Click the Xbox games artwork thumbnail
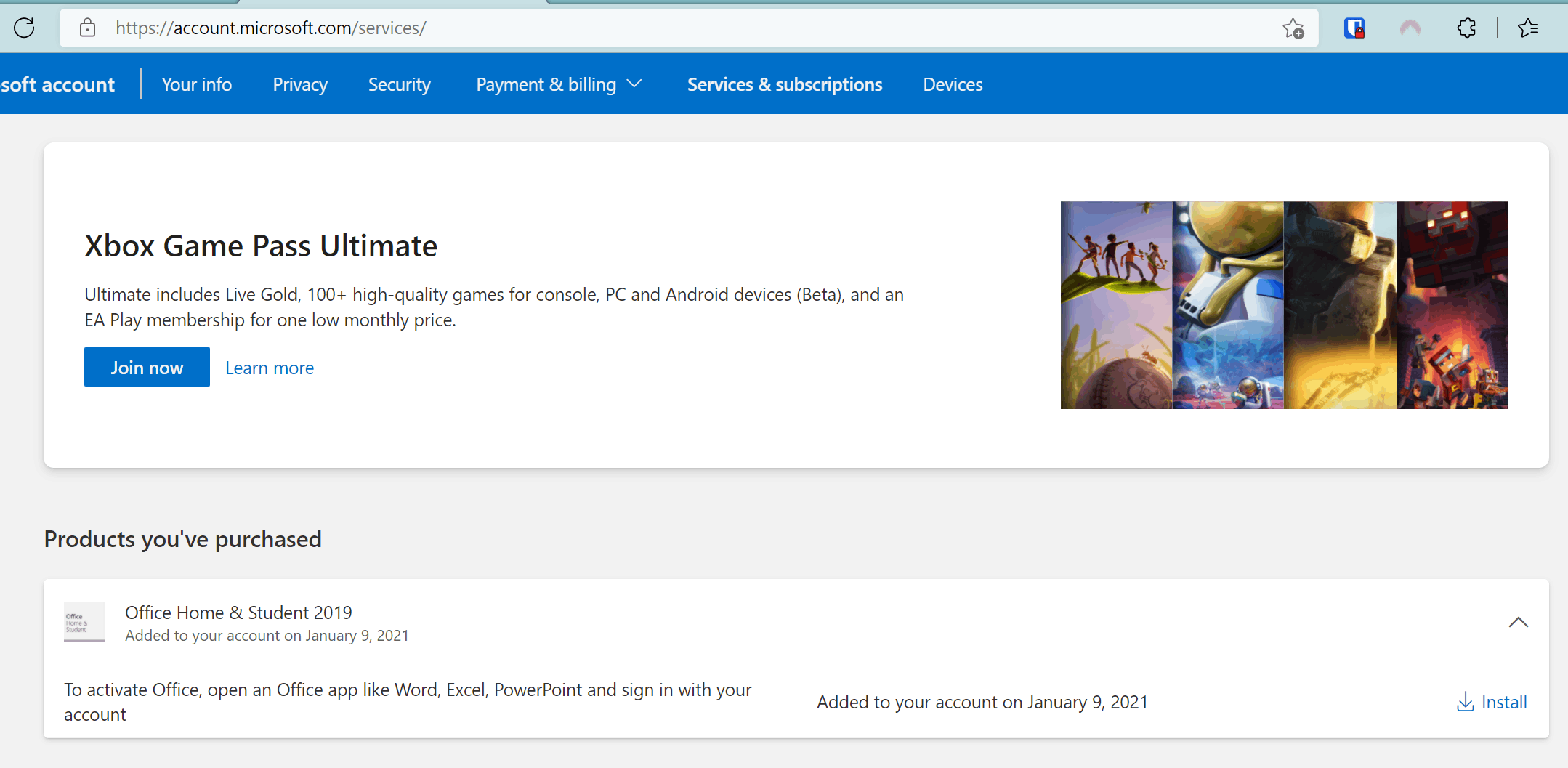Image resolution: width=1568 pixels, height=768 pixels. pyautogui.click(x=1284, y=305)
